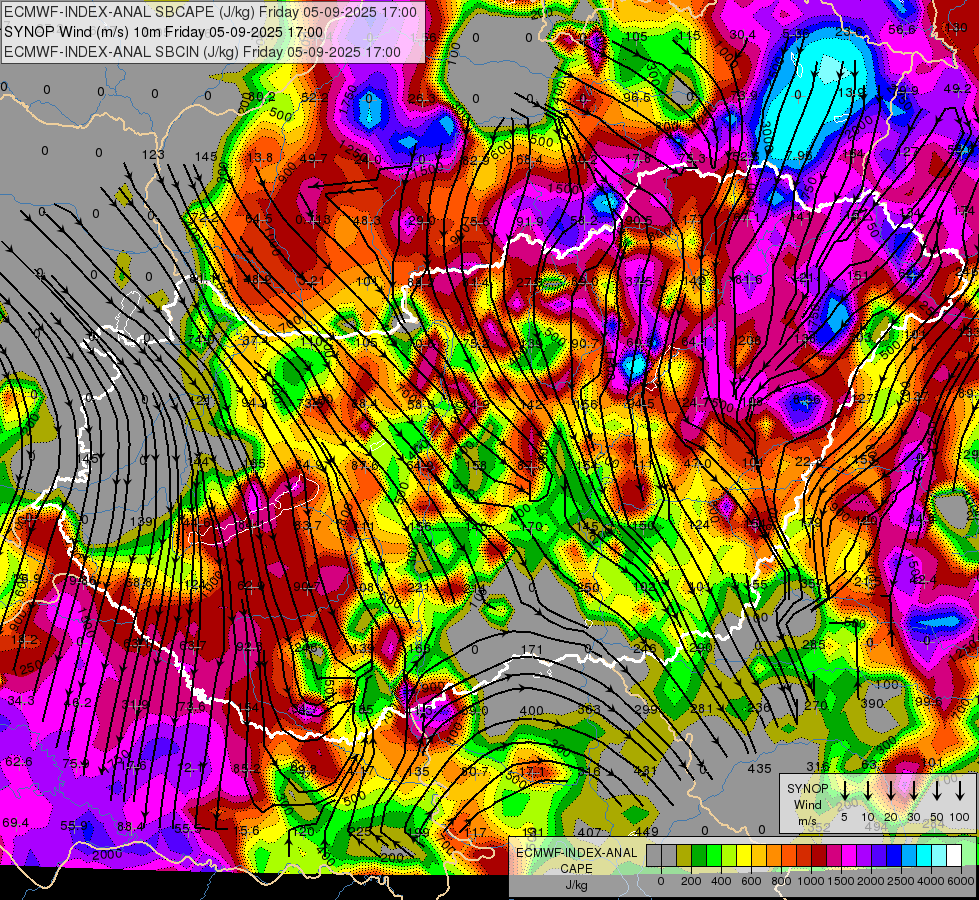
Task: Click the map value 221
Action: pos(418,588)
